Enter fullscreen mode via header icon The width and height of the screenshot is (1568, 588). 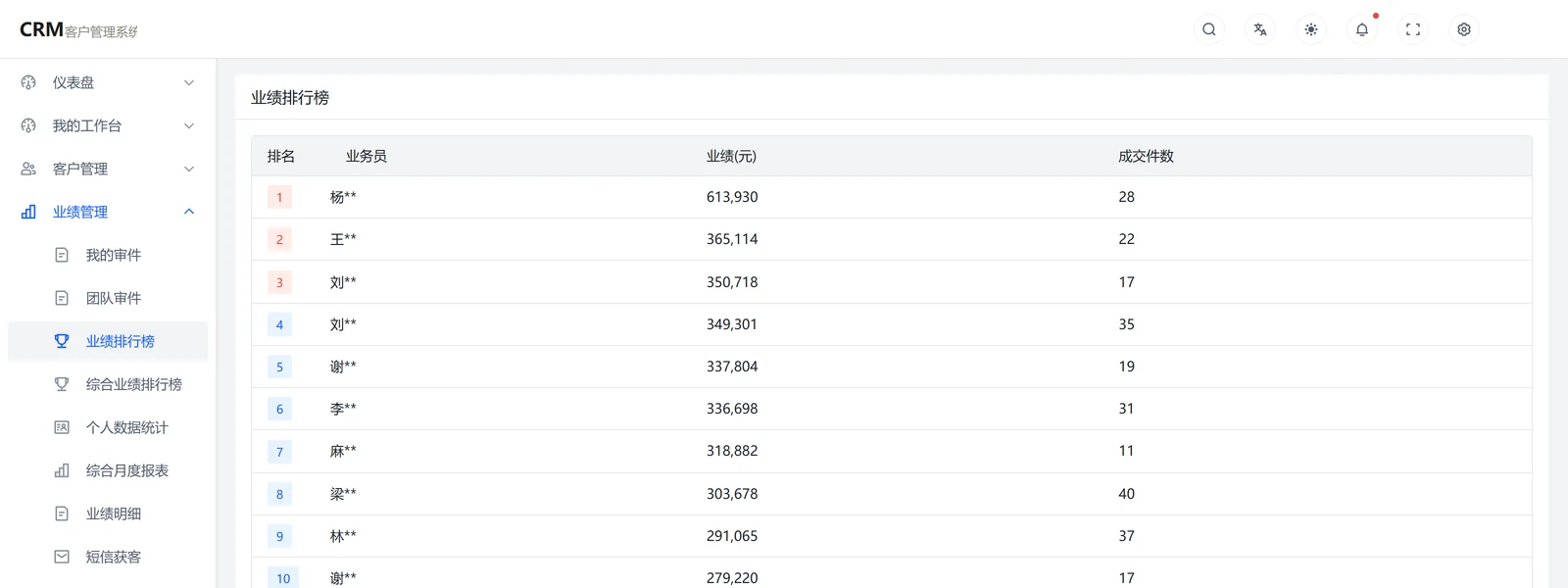pyautogui.click(x=1413, y=29)
